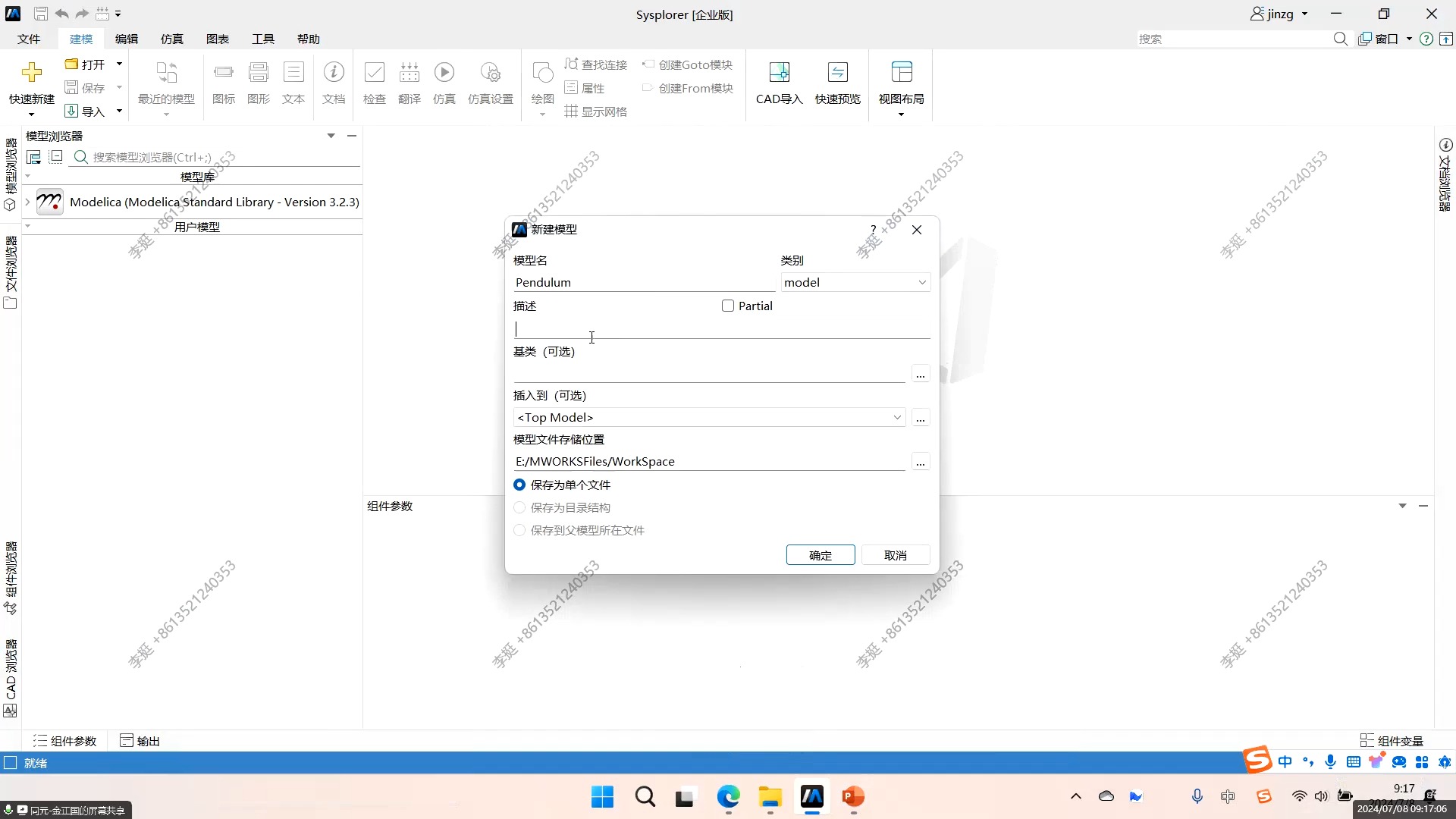
Task: Open the jinzg user account dropdown
Action: pos(1304,14)
